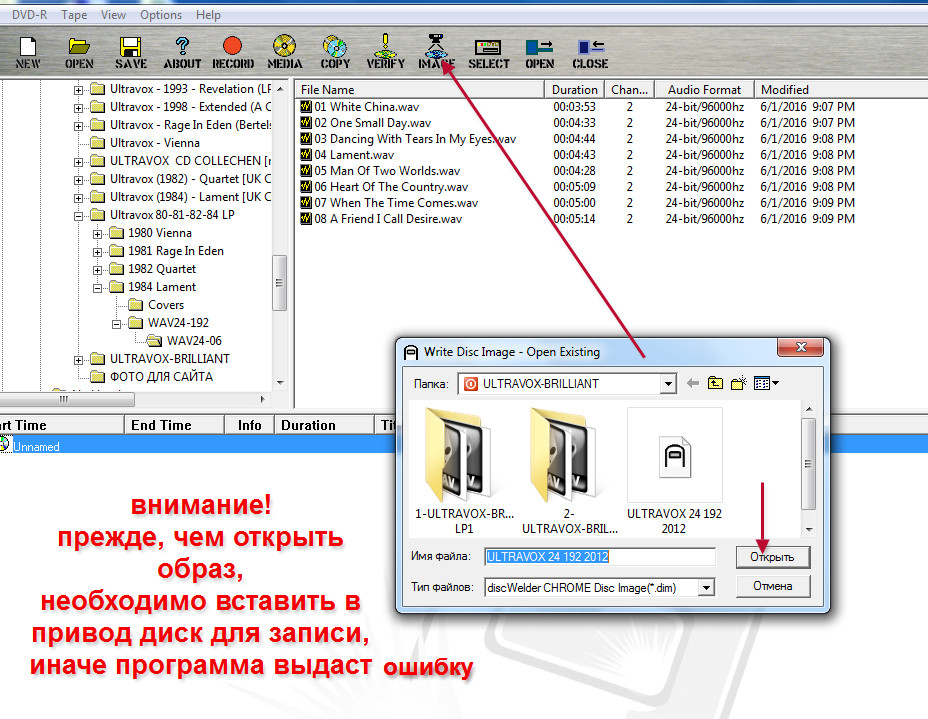Click the Имя файла input field
928x719 pixels.
pos(599,556)
